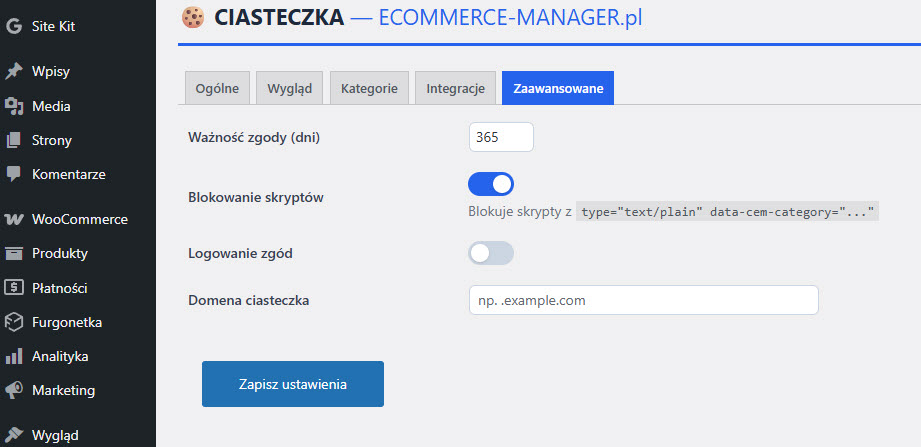This screenshot has height=447, width=921.
Task: Click the Wpisy pushpin icon
Action: (x=14, y=72)
